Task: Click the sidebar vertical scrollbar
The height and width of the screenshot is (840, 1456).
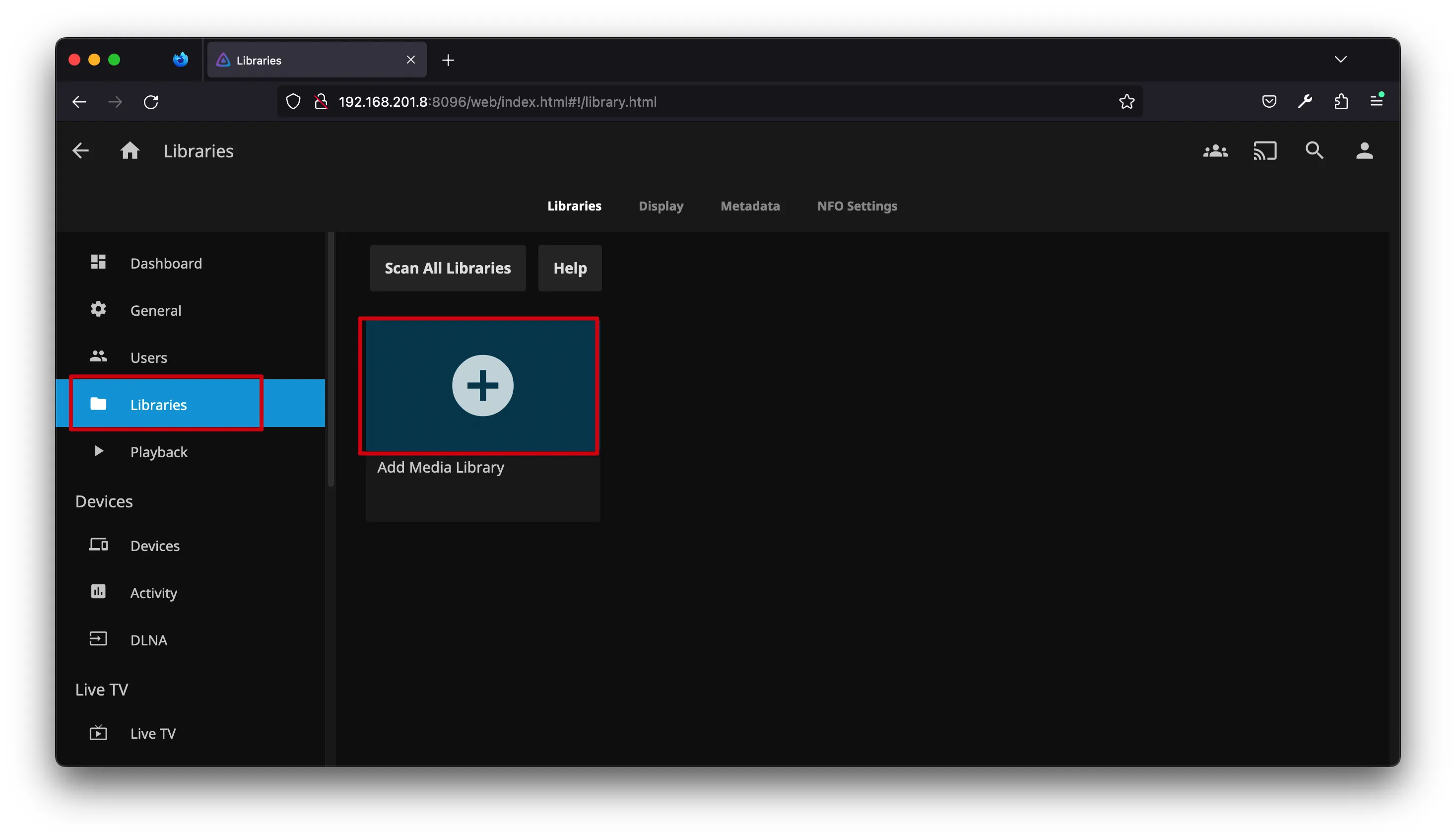Action: [331, 359]
